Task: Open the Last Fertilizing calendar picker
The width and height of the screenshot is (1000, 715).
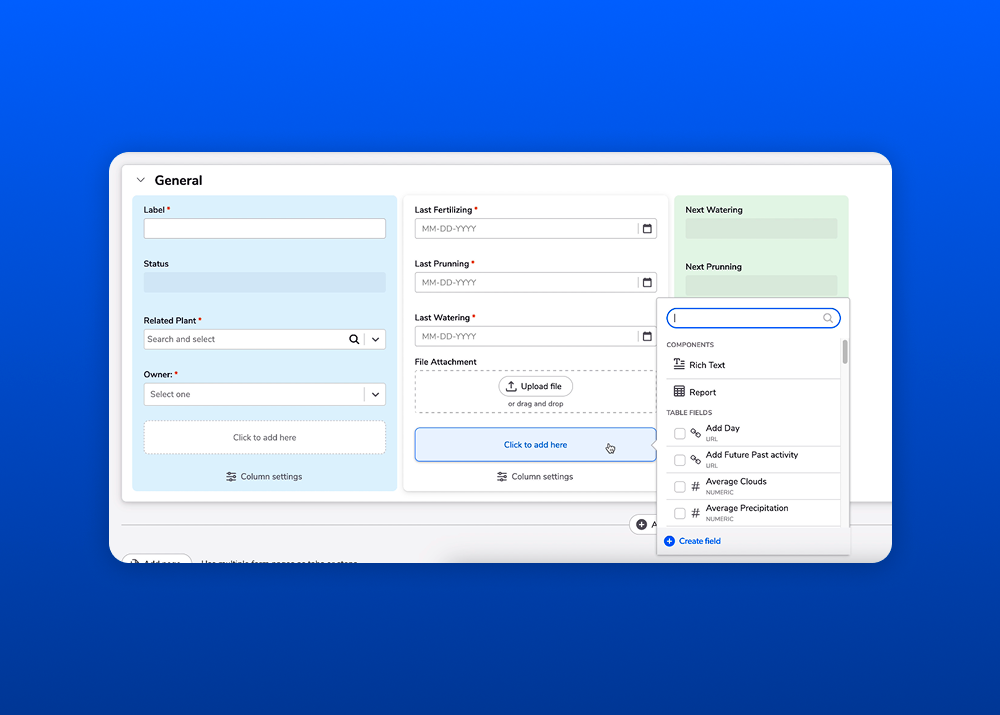Action: 647,228
